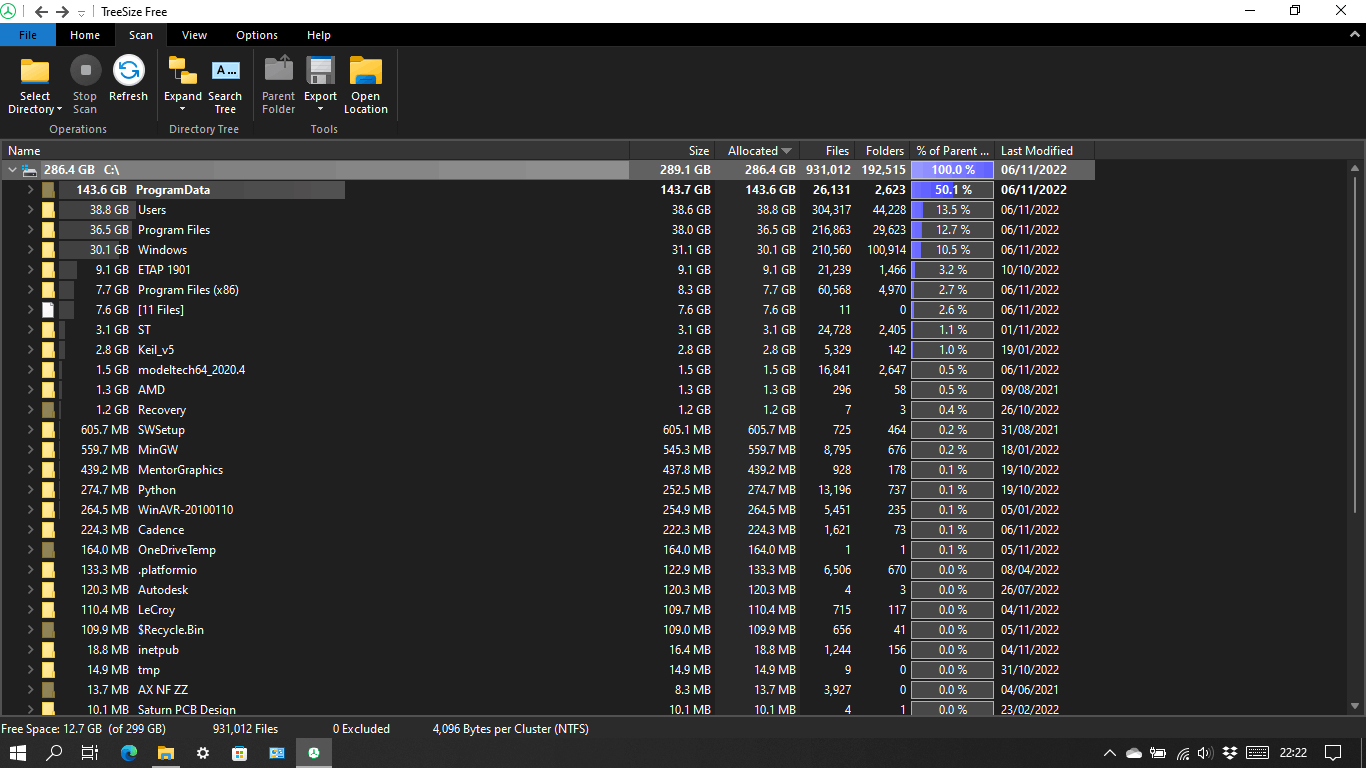This screenshot has width=1366, height=768.
Task: Open the Export dropdown arrow
Action: click(321, 110)
